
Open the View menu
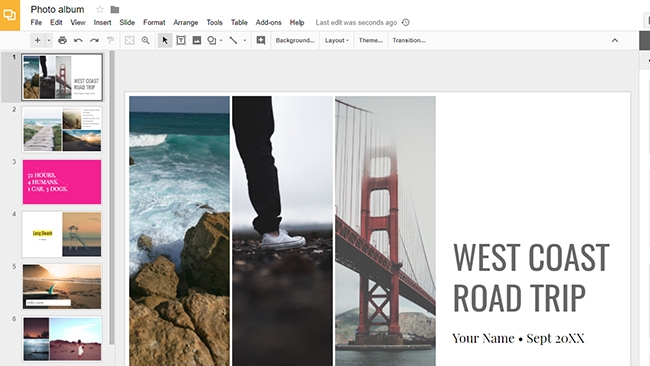click(x=78, y=22)
